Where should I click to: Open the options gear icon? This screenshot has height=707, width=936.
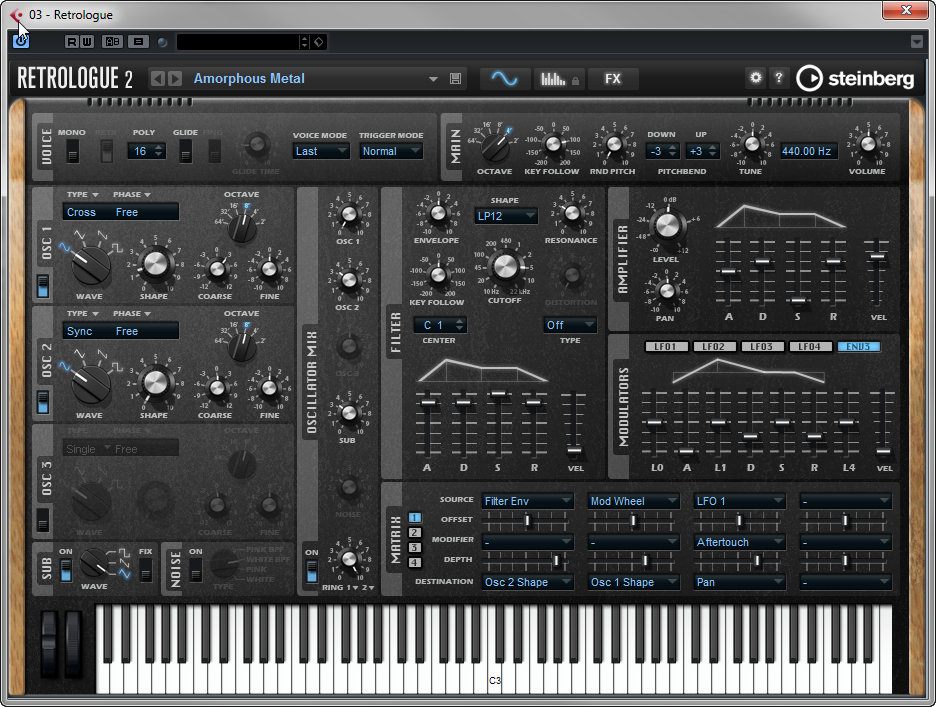point(756,78)
